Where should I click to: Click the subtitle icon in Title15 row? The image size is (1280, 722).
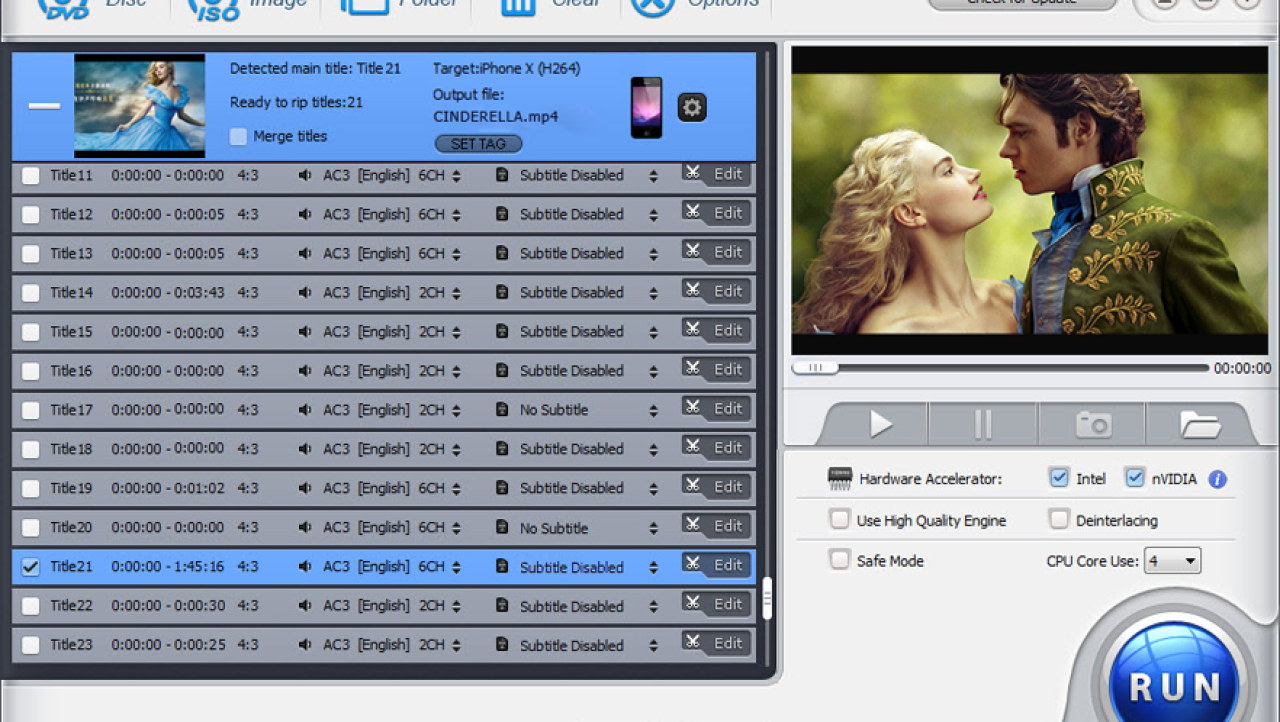502,331
